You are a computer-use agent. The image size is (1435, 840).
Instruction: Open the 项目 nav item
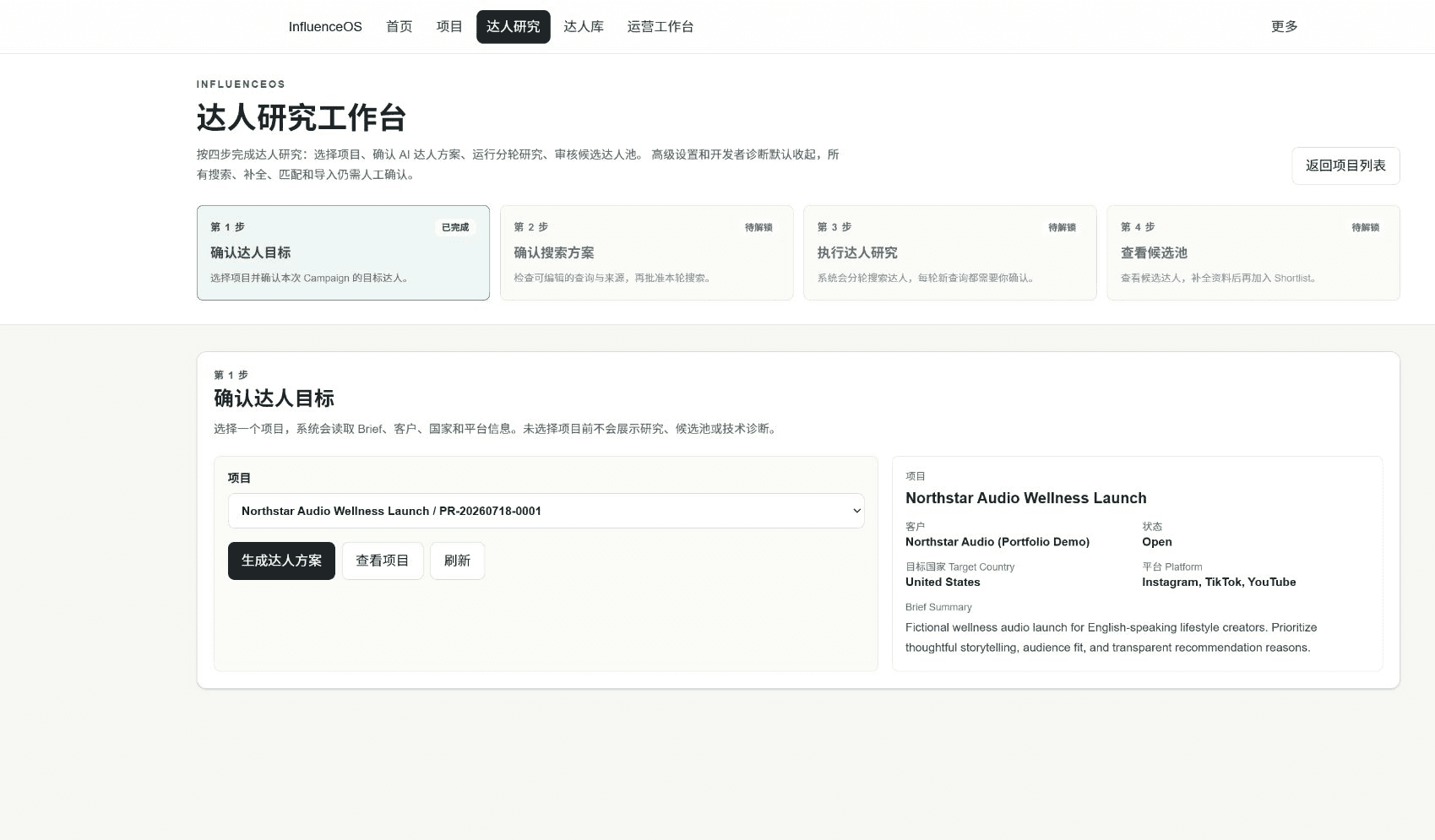point(449,27)
